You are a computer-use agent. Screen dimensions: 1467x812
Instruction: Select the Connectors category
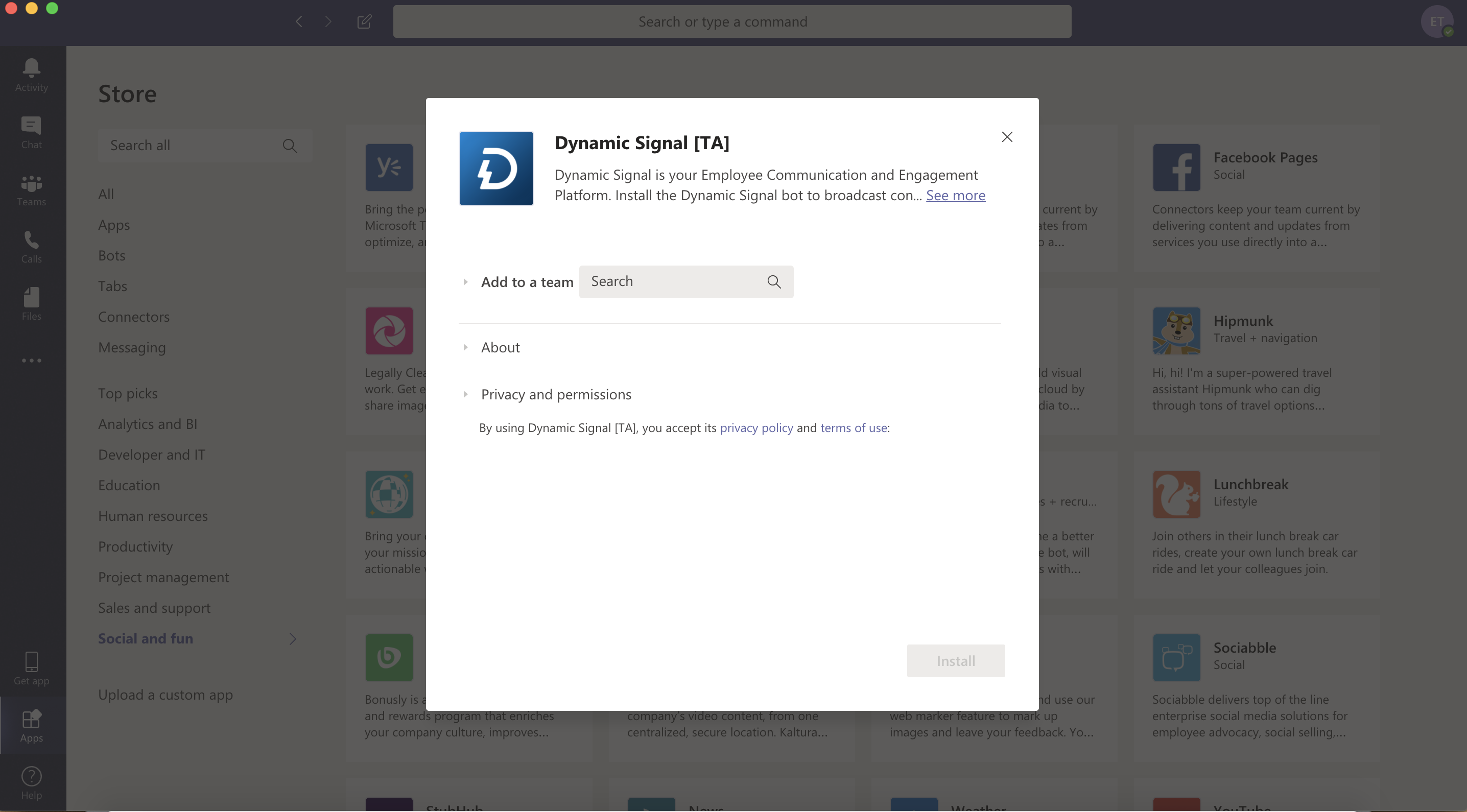[x=134, y=317]
